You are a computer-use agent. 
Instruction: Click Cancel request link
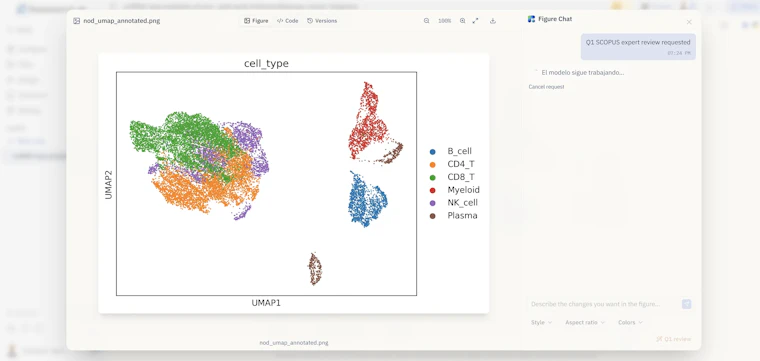click(x=546, y=87)
